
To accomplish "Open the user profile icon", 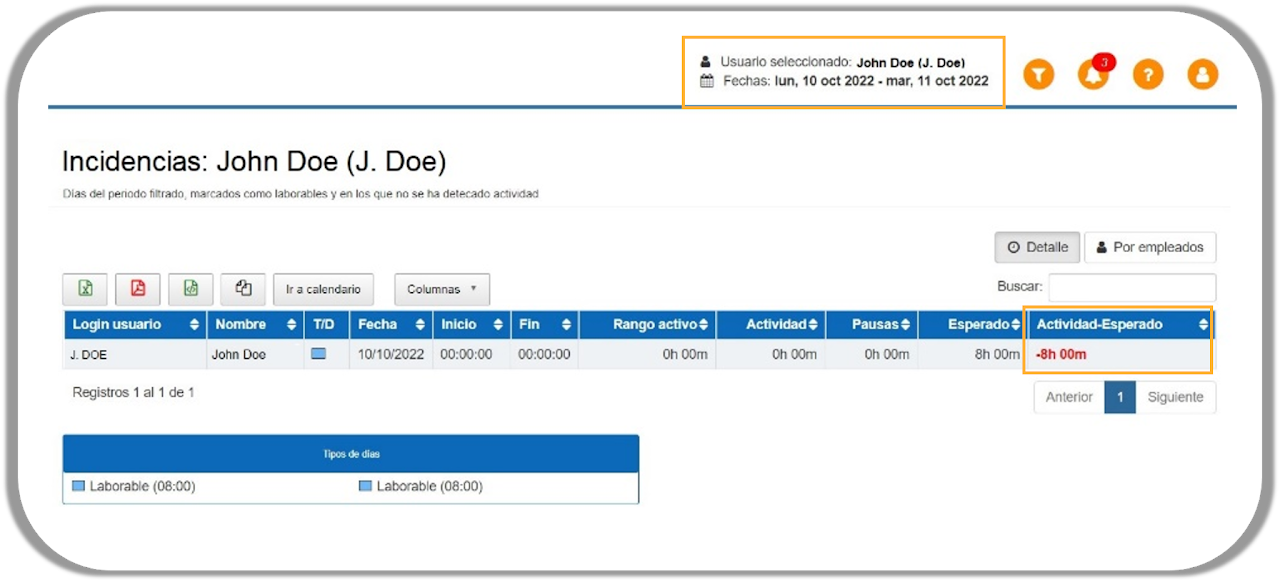I will coord(1202,74).
